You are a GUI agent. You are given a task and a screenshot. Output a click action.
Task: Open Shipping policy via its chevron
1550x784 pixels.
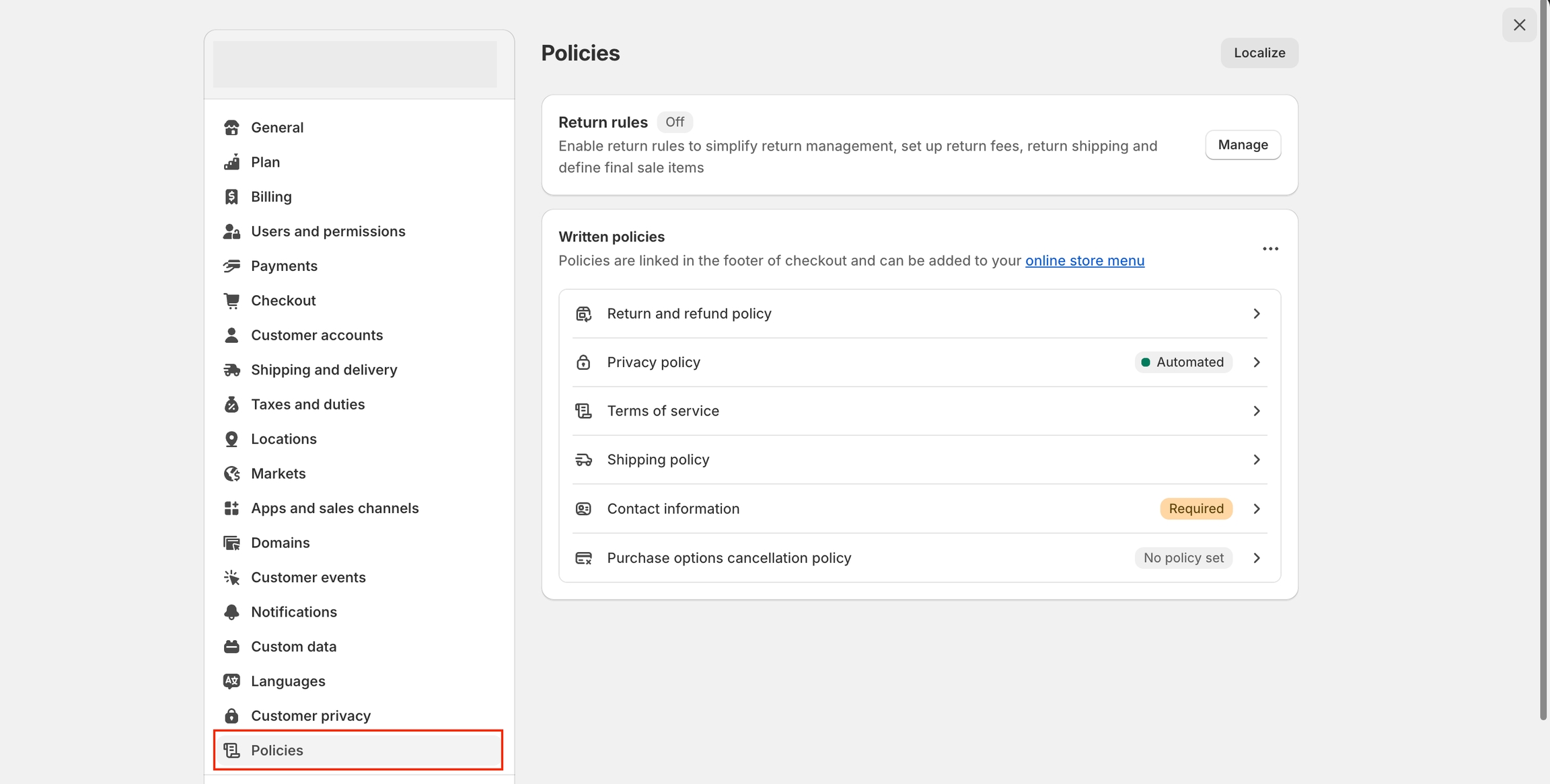(1256, 460)
